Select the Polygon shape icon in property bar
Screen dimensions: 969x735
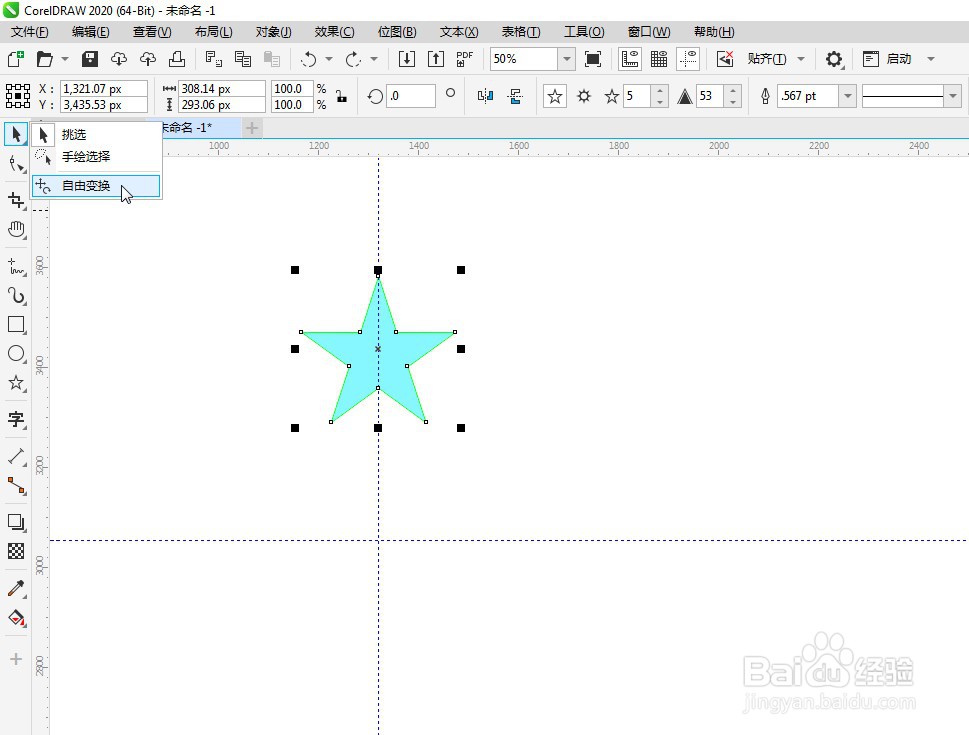click(x=555, y=96)
